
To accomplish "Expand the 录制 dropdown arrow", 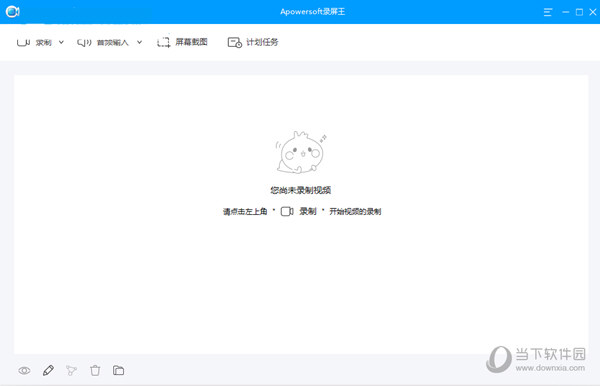I will click(x=61, y=42).
